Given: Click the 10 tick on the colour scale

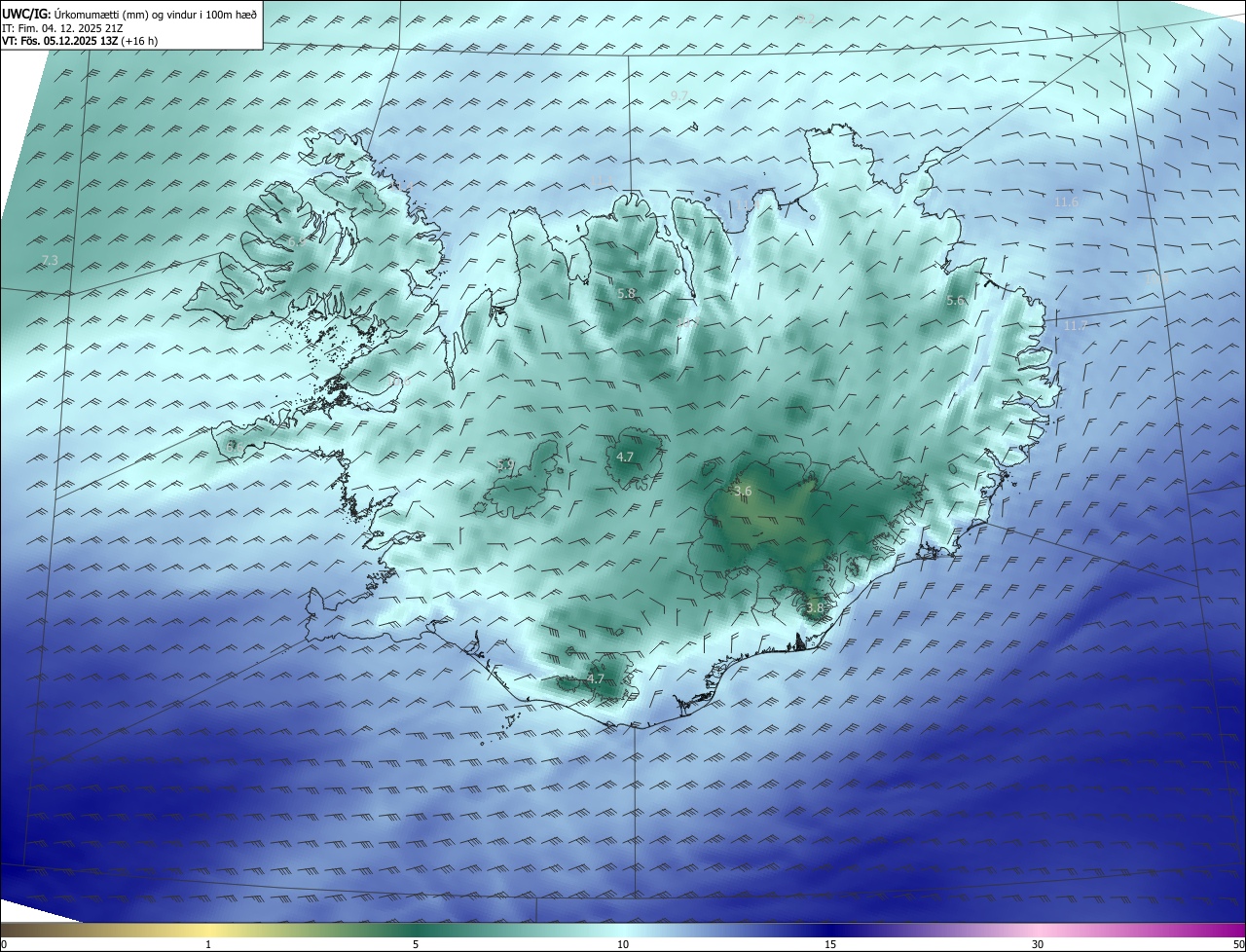Looking at the screenshot, I should tap(623, 944).
